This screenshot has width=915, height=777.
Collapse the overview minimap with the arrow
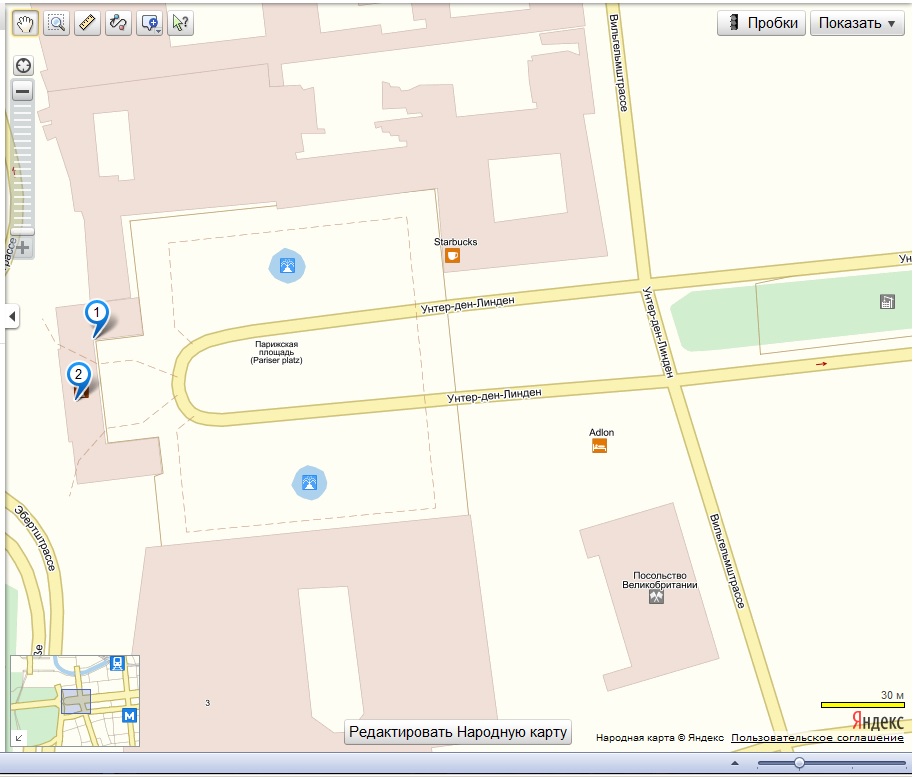click(18, 738)
